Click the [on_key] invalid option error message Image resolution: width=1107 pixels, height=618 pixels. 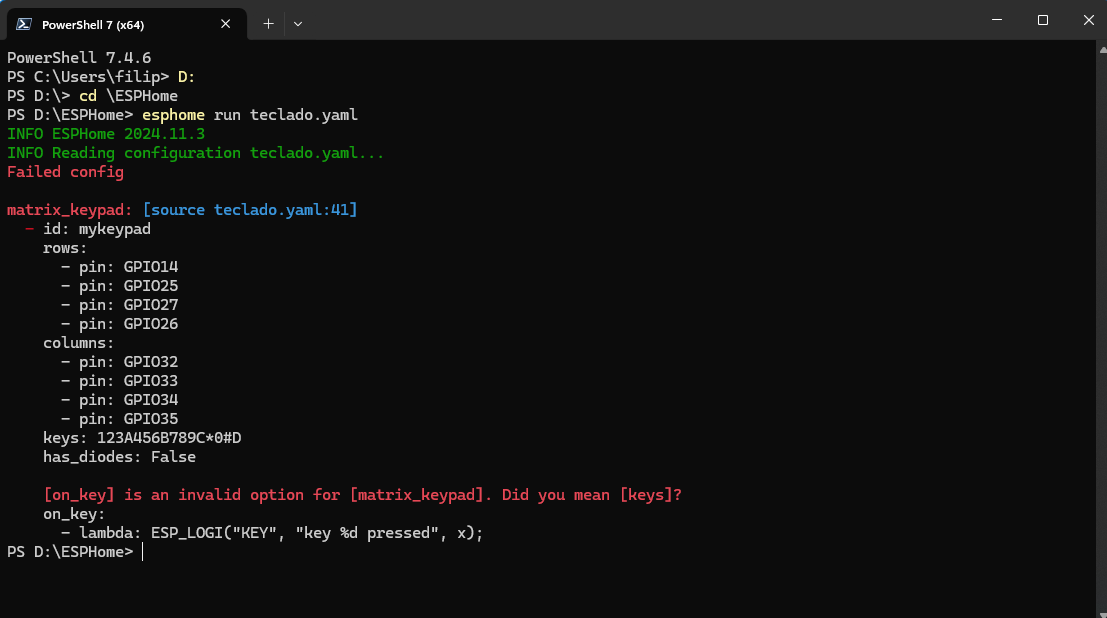pyautogui.click(x=363, y=495)
